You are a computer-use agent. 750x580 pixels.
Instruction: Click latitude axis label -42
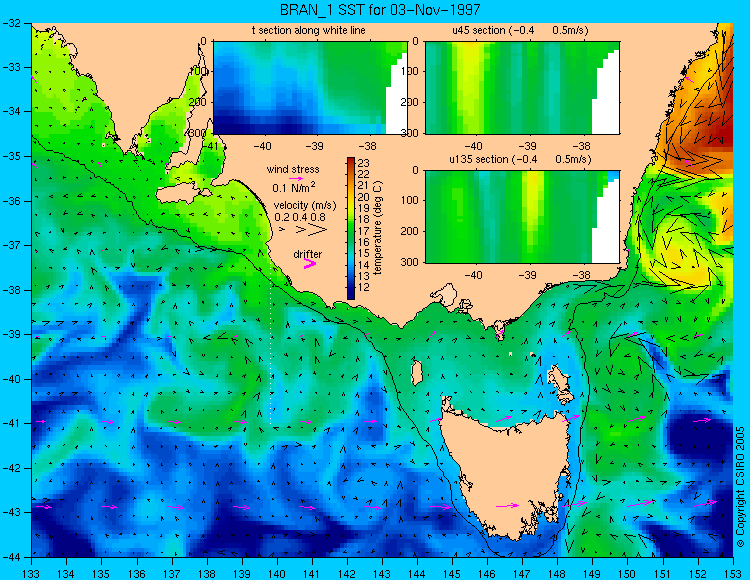[11, 468]
